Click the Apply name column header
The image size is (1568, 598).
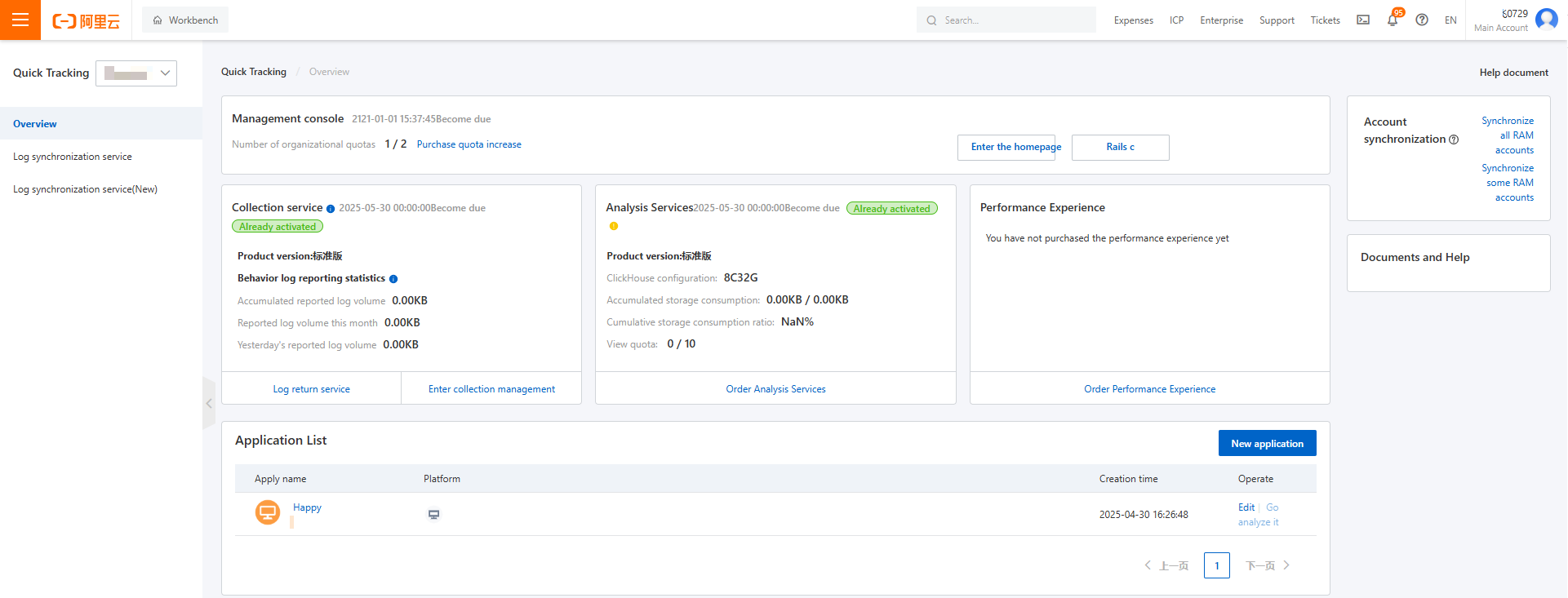click(x=281, y=479)
